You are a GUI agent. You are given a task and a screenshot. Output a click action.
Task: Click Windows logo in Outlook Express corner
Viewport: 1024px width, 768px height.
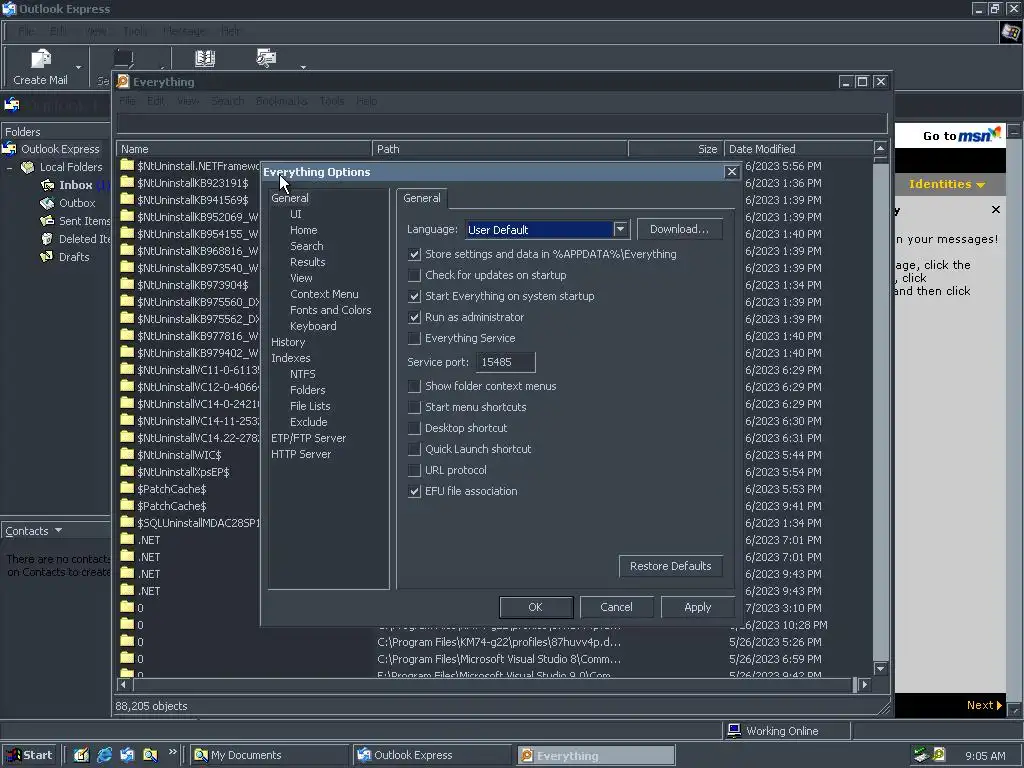pyautogui.click(x=1010, y=32)
